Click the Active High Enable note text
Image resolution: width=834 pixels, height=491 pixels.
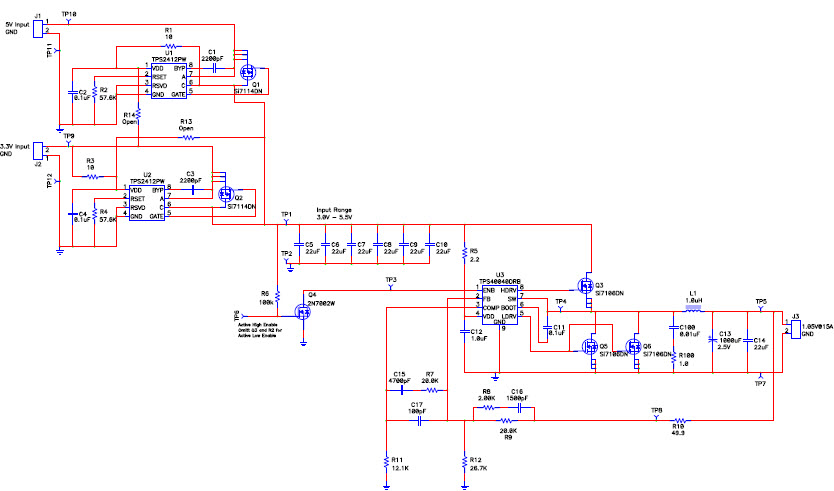[262, 330]
